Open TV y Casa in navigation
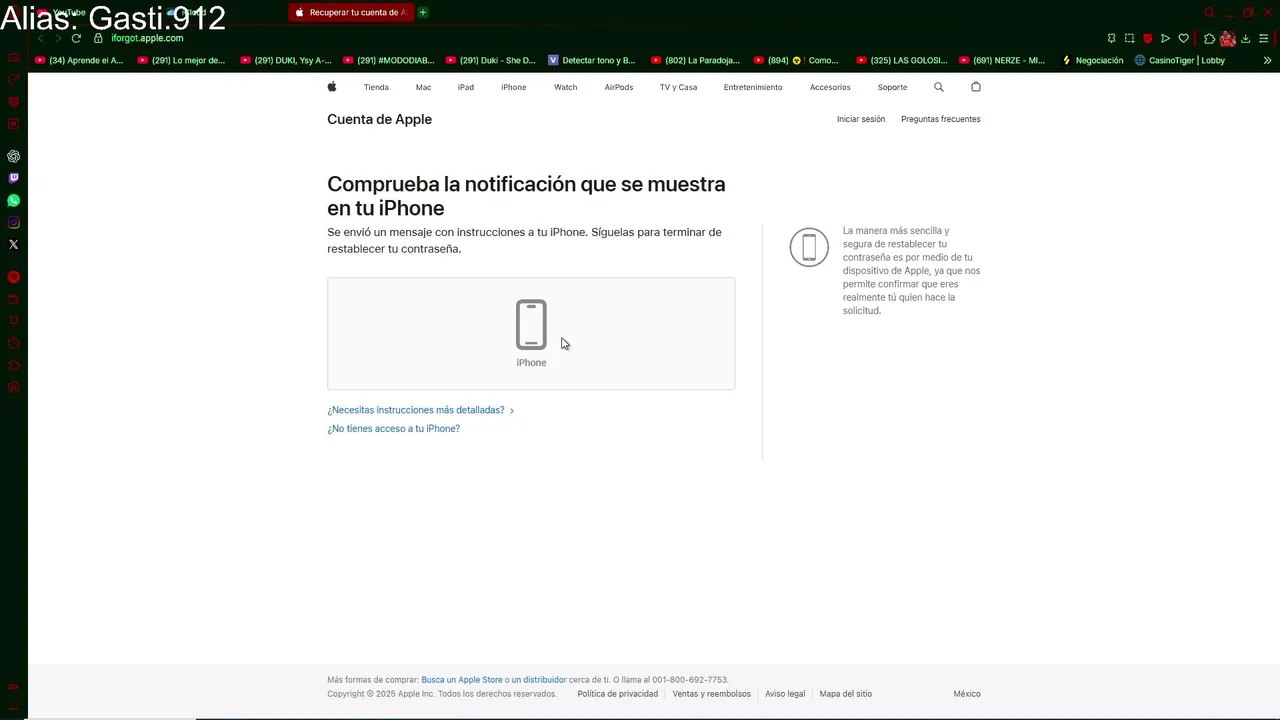The height and width of the screenshot is (720, 1280). tap(678, 87)
